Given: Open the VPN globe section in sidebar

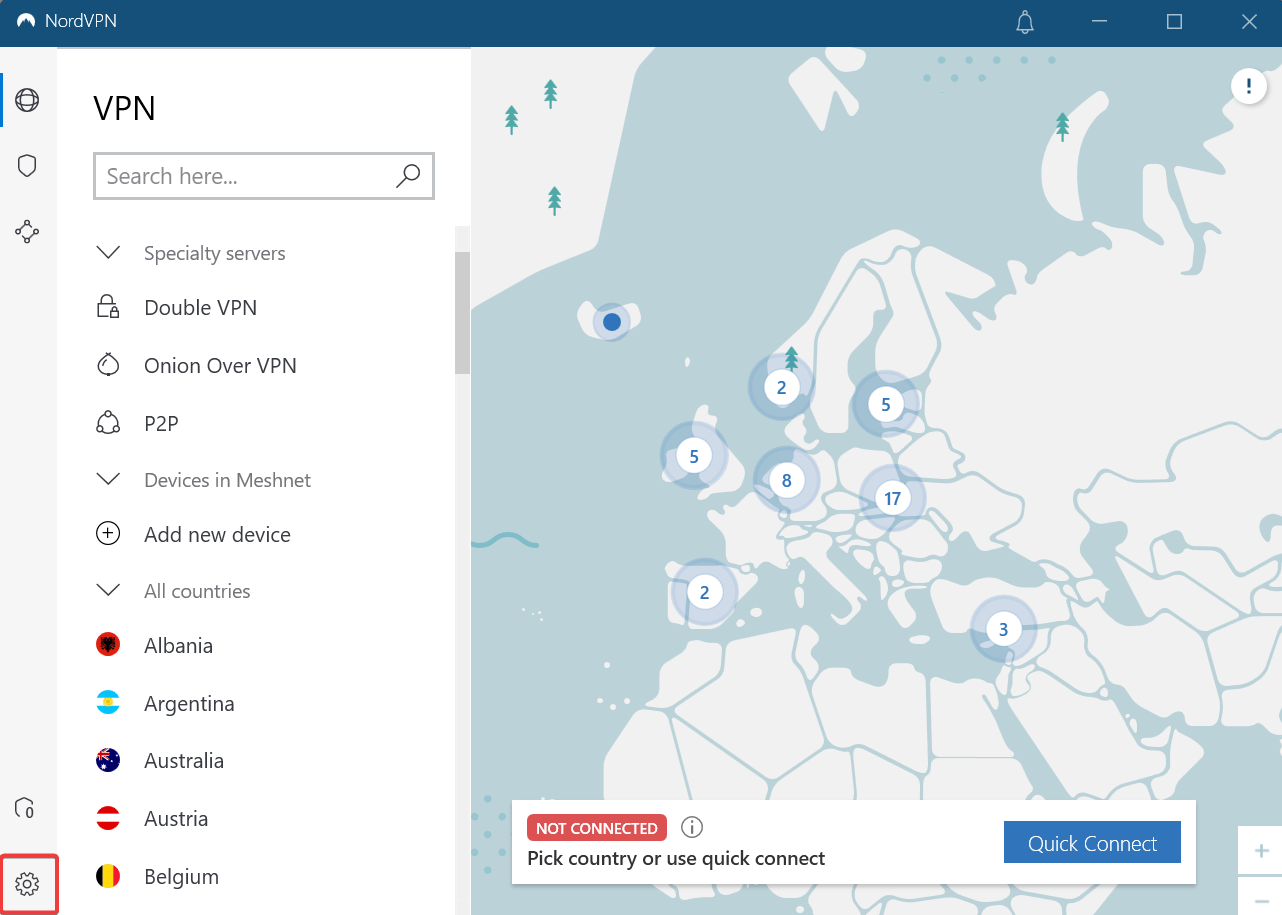Looking at the screenshot, I should (27, 99).
